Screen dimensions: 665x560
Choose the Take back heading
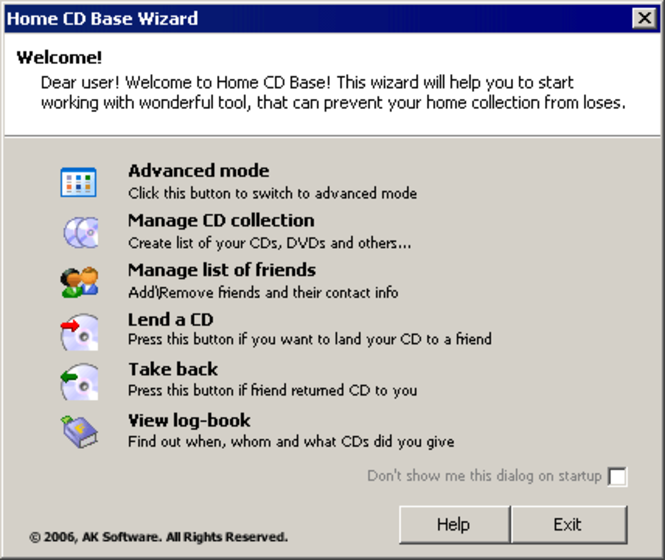[173, 369]
